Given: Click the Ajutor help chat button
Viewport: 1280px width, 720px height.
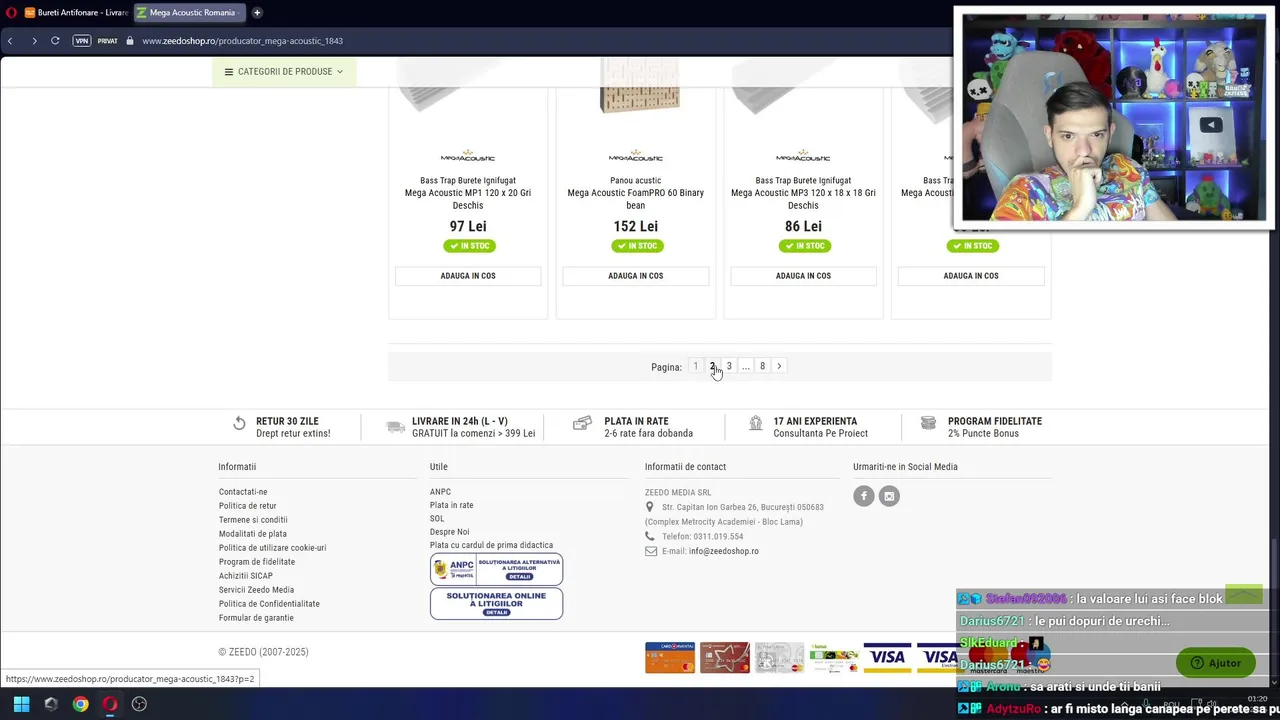Looking at the screenshot, I should tap(1216, 663).
